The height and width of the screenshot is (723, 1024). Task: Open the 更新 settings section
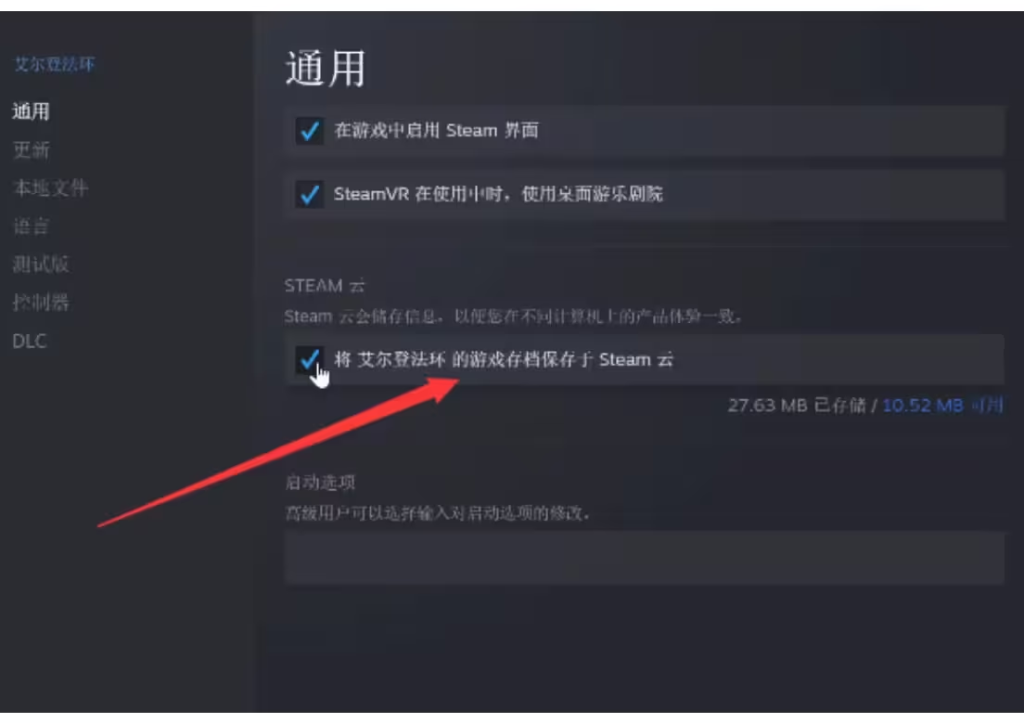click(31, 150)
